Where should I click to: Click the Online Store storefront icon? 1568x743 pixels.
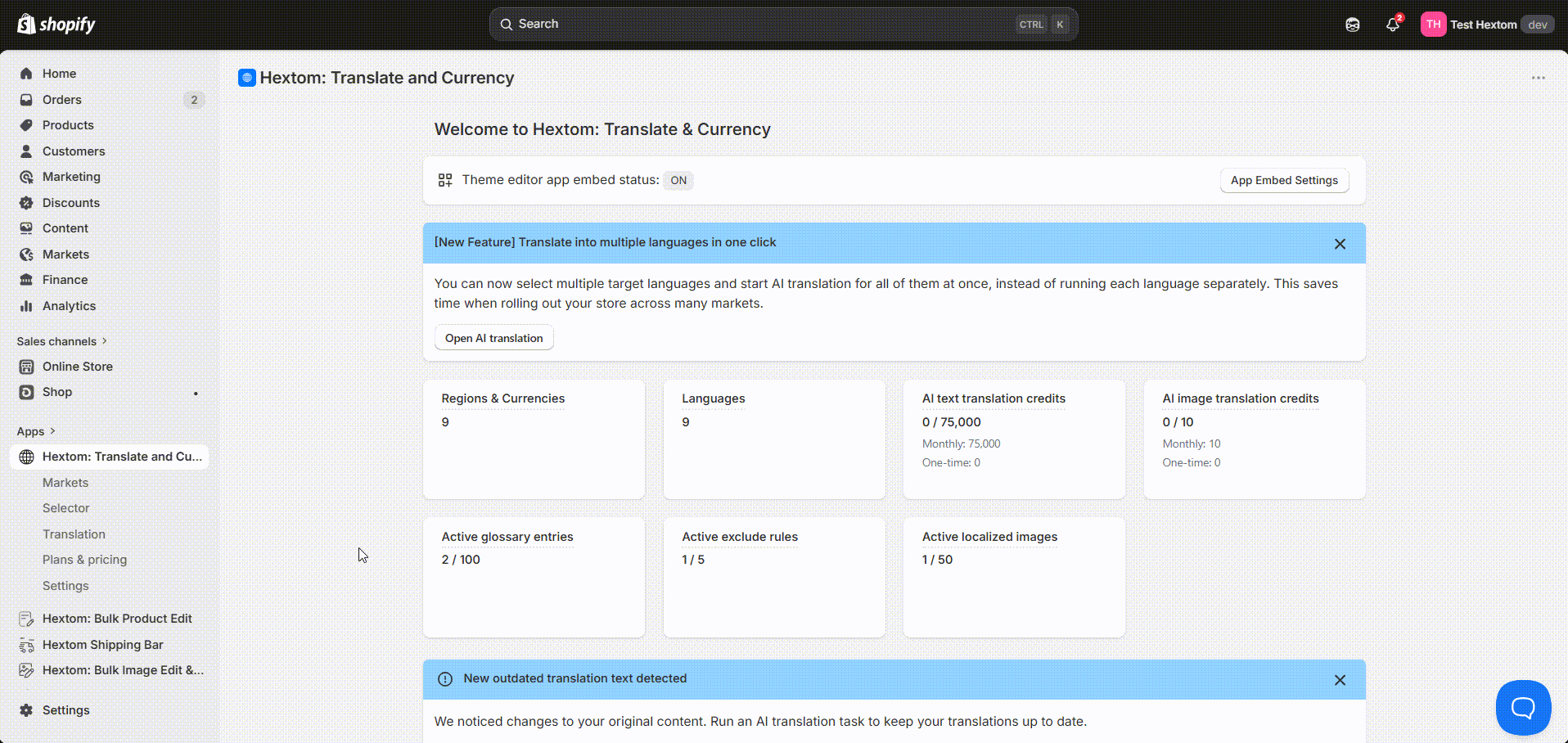[26, 367]
